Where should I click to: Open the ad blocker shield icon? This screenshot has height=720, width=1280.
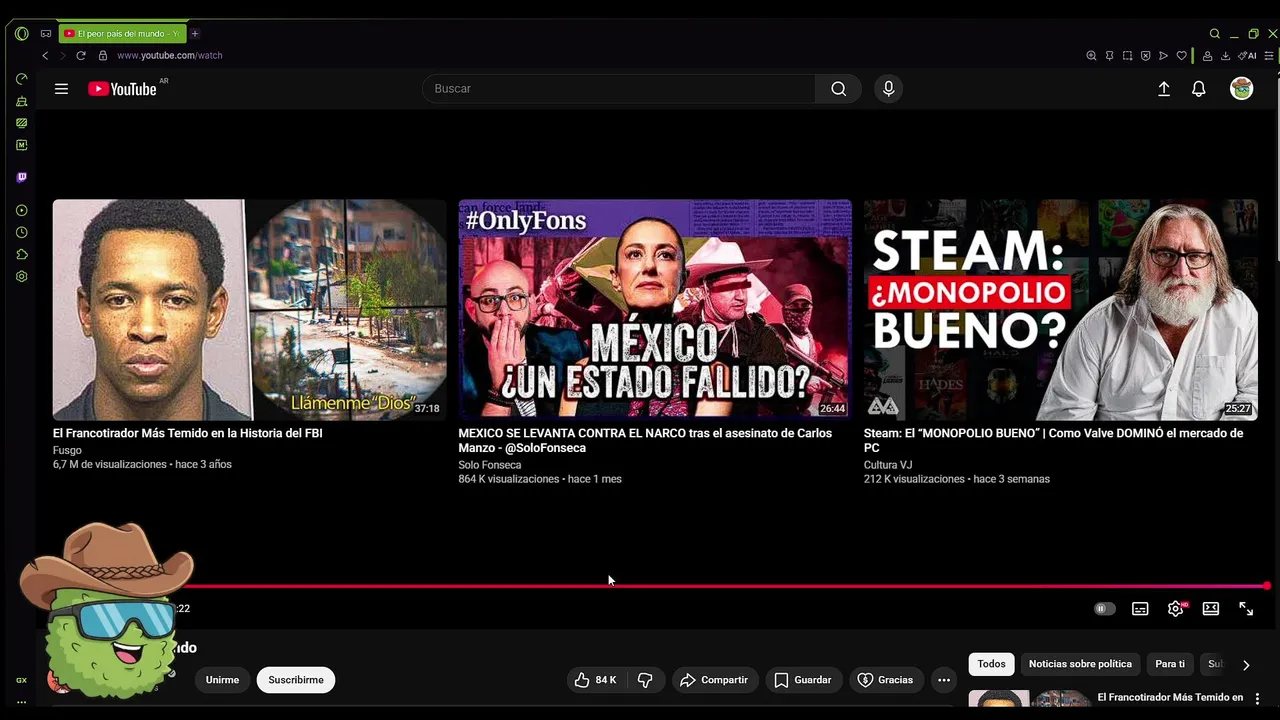(1145, 55)
